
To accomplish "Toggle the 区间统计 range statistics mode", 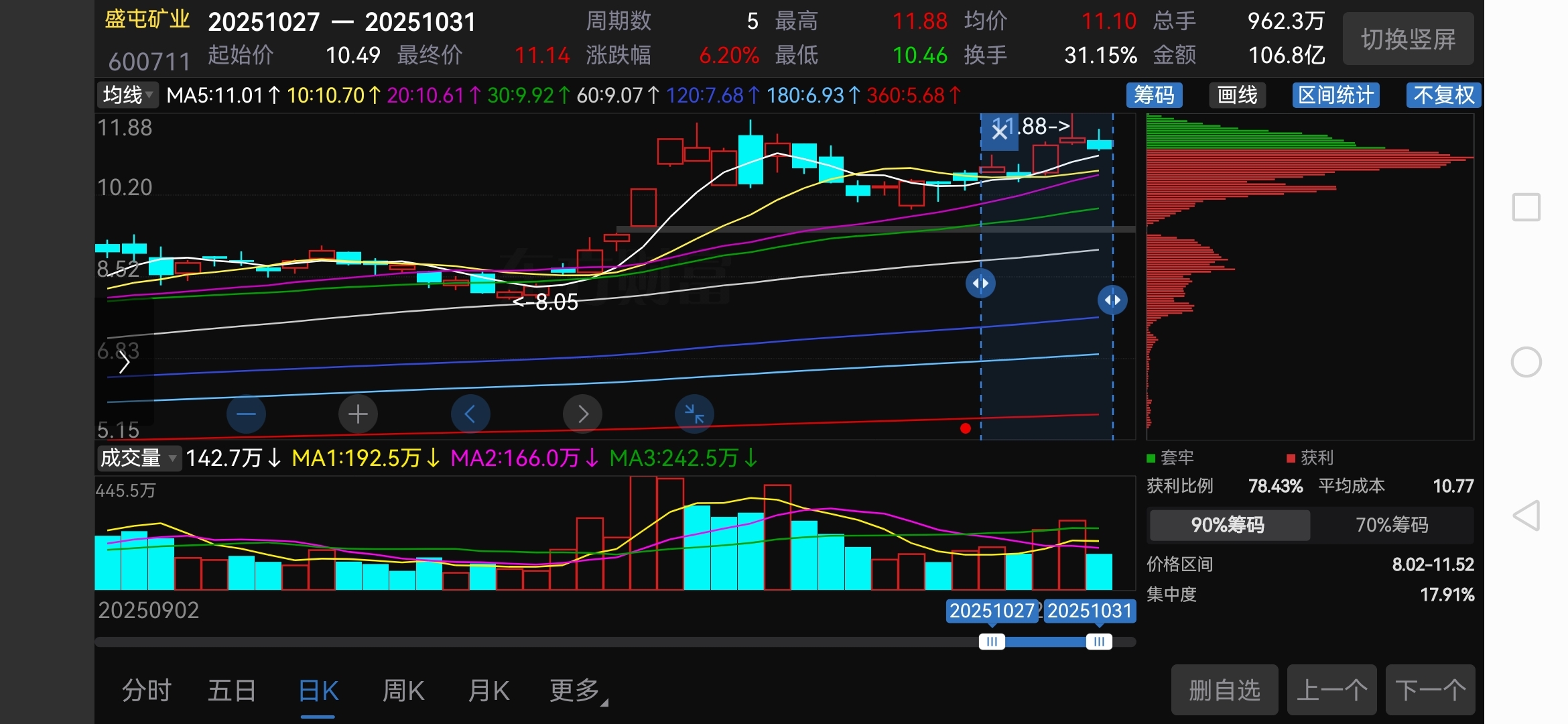I will (1335, 95).
